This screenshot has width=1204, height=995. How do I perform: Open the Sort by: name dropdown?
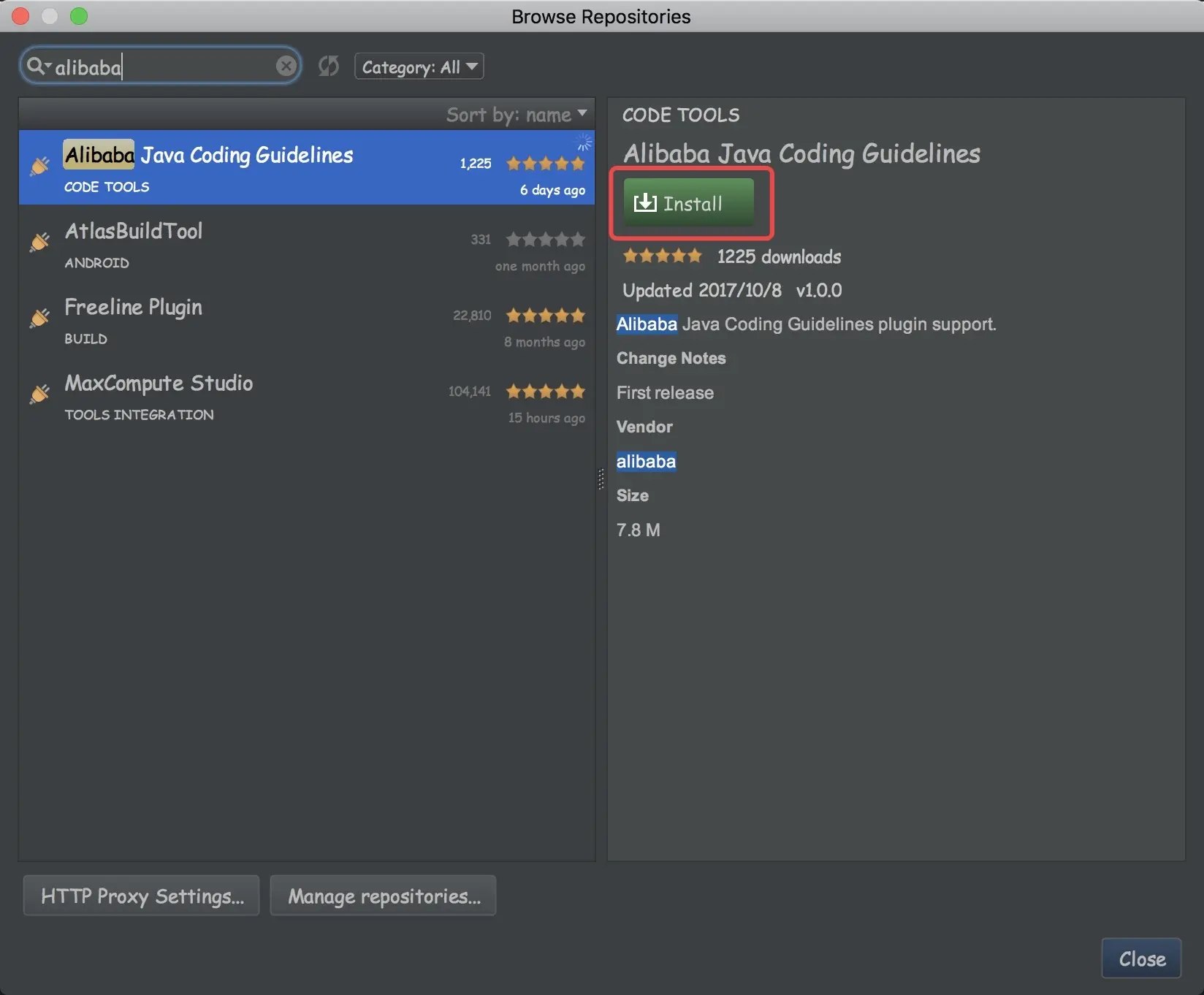517,115
